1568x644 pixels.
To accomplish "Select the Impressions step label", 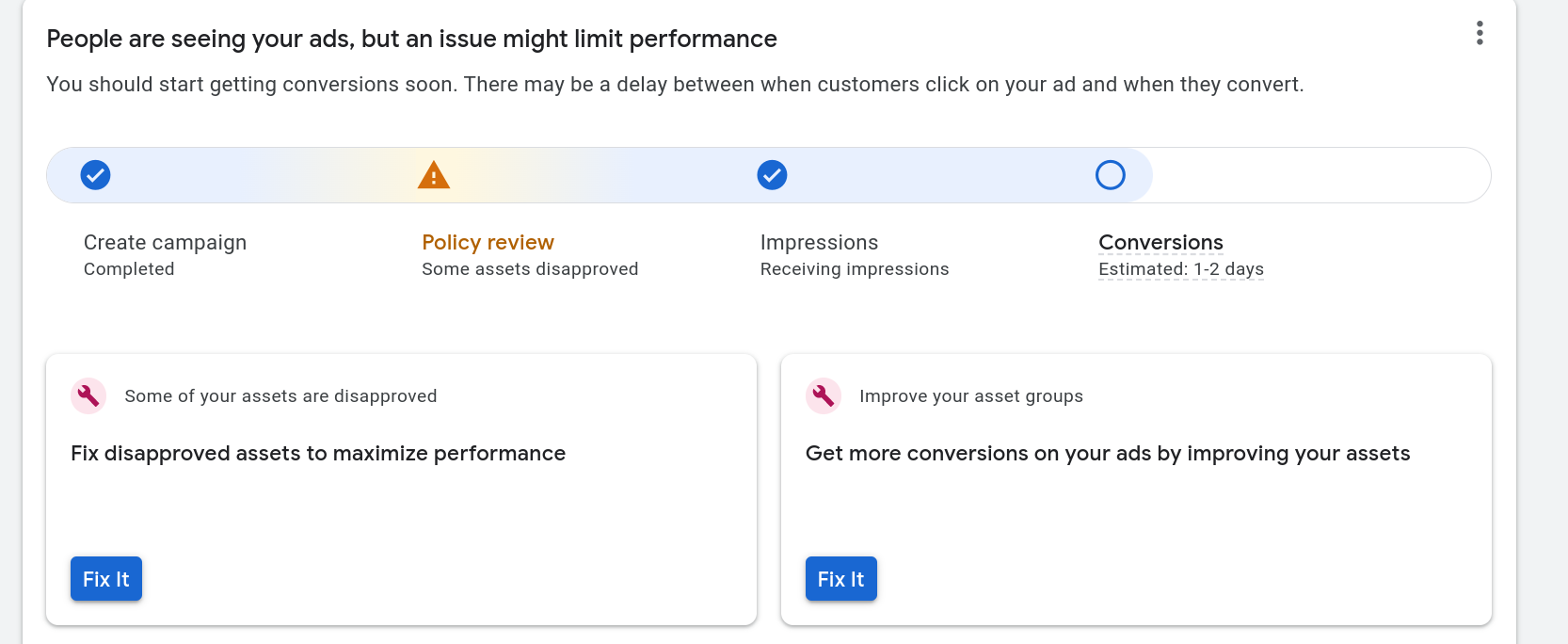I will tap(819, 243).
